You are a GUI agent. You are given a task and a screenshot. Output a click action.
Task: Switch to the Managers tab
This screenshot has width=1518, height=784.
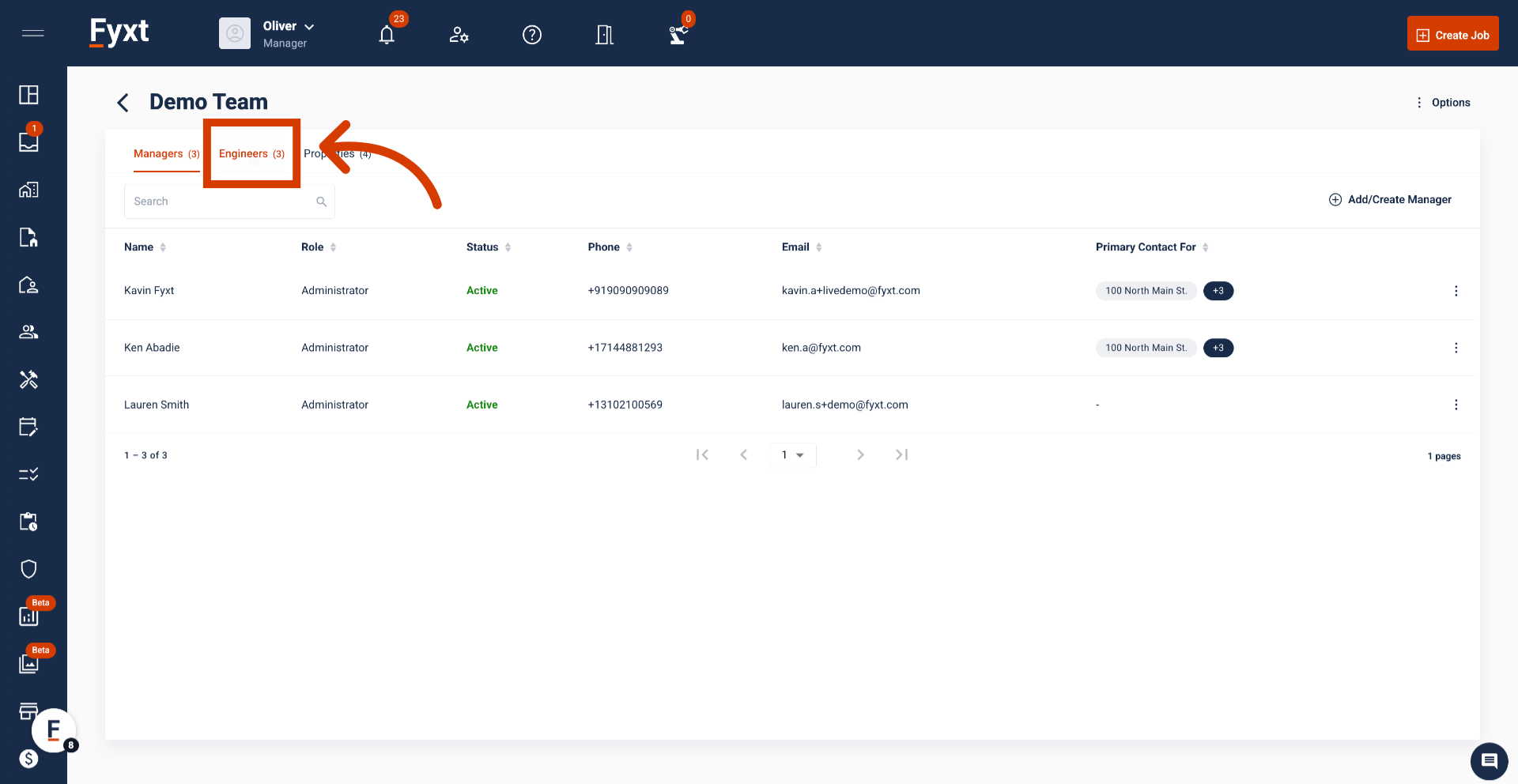click(166, 154)
